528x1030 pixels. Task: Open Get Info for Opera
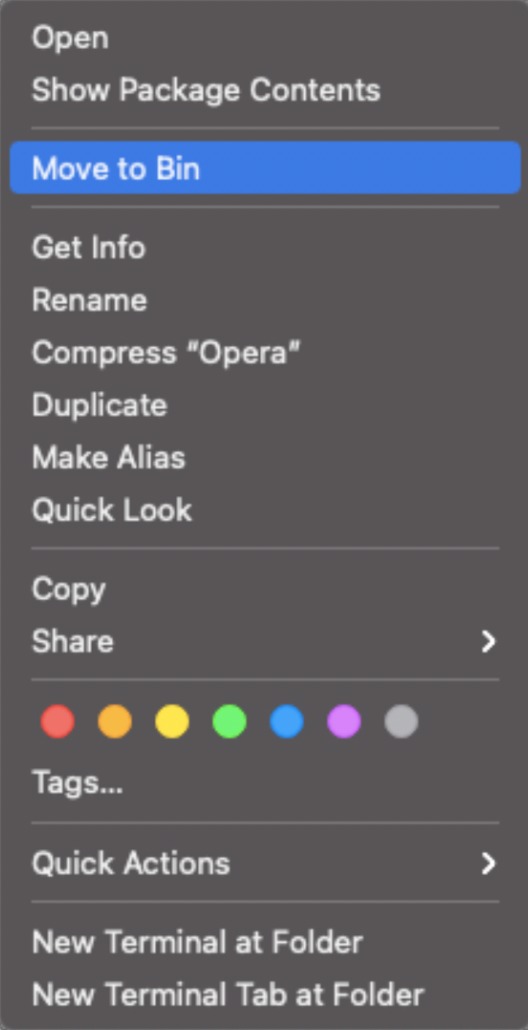265,248
